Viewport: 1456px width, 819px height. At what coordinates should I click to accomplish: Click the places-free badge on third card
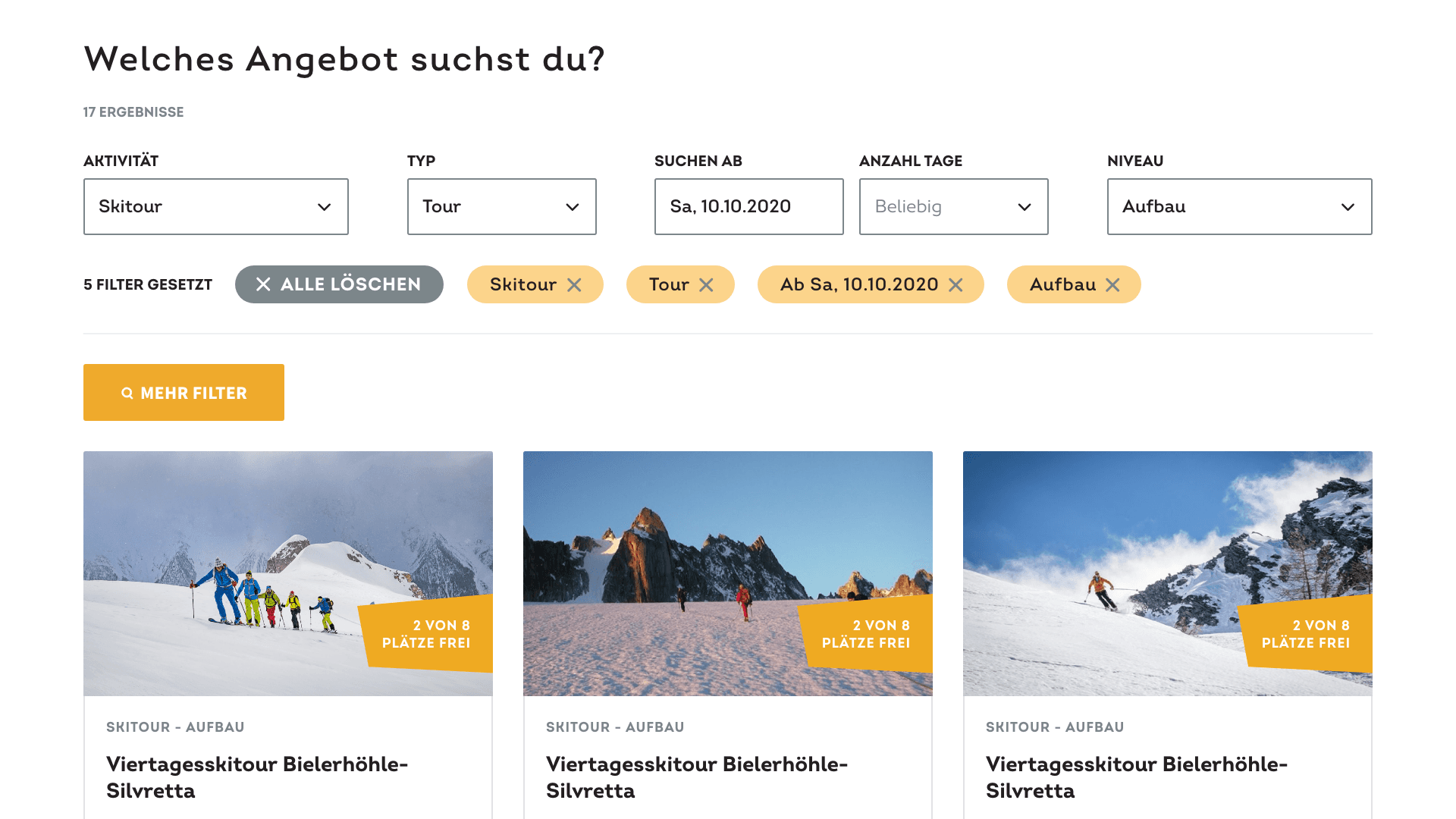(1306, 635)
